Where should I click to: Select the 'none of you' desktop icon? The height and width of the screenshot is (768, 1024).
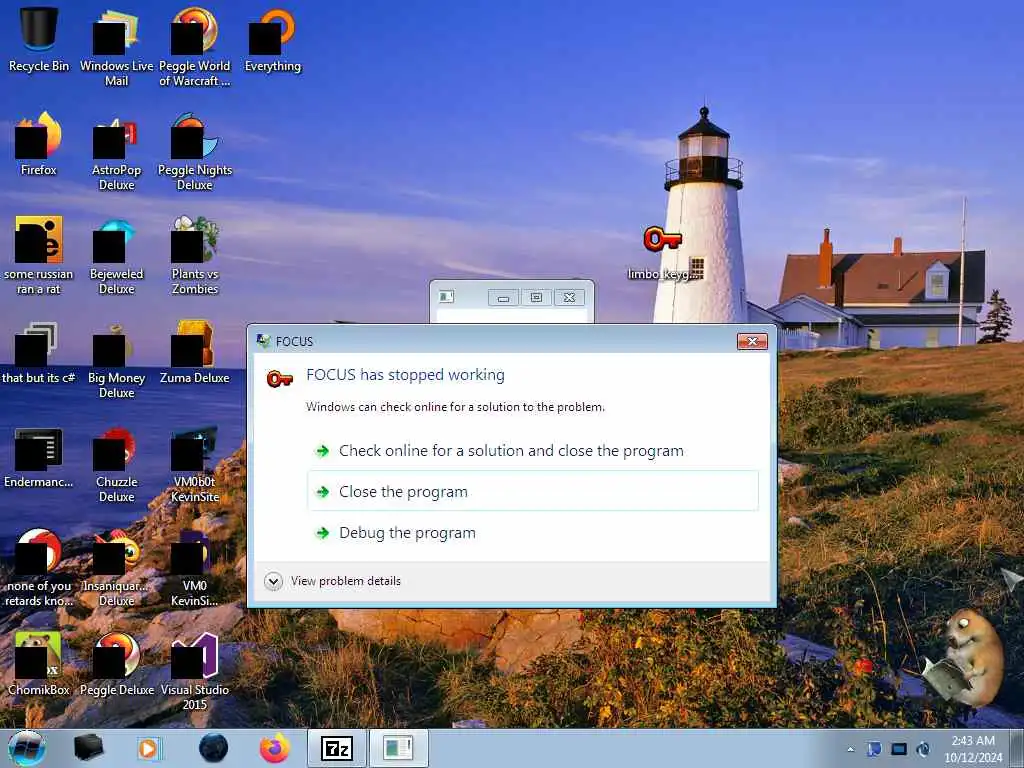(39, 567)
